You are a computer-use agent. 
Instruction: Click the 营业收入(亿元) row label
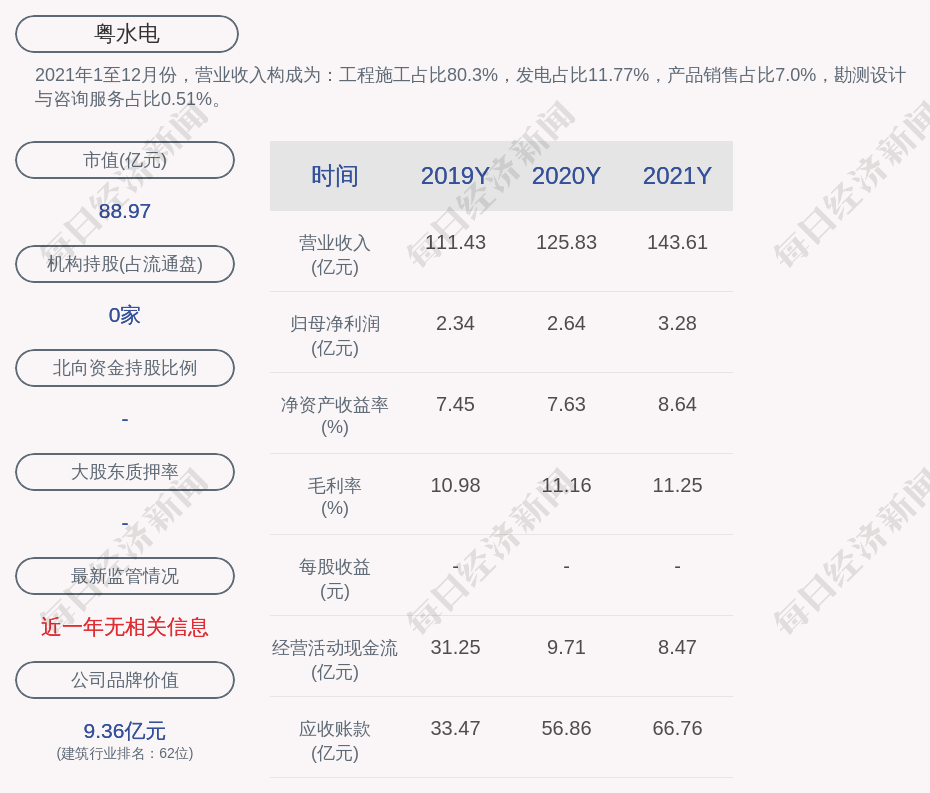335,254
